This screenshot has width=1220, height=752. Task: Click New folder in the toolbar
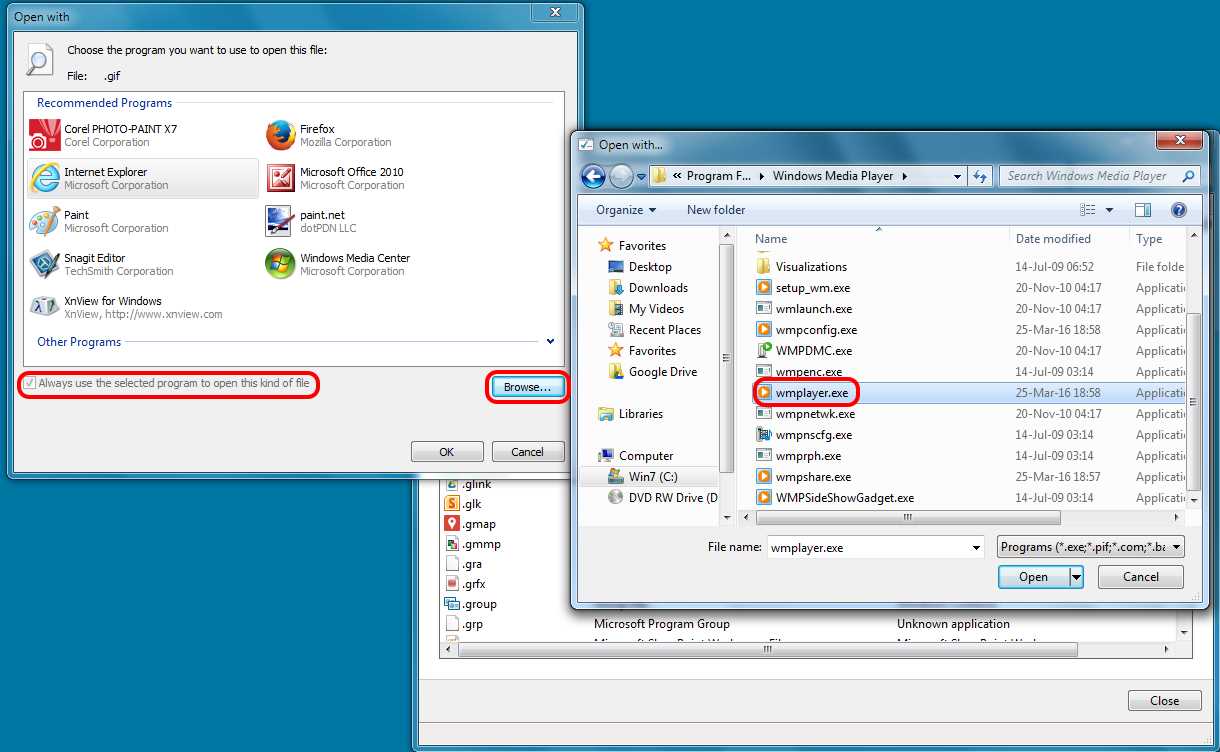point(716,210)
